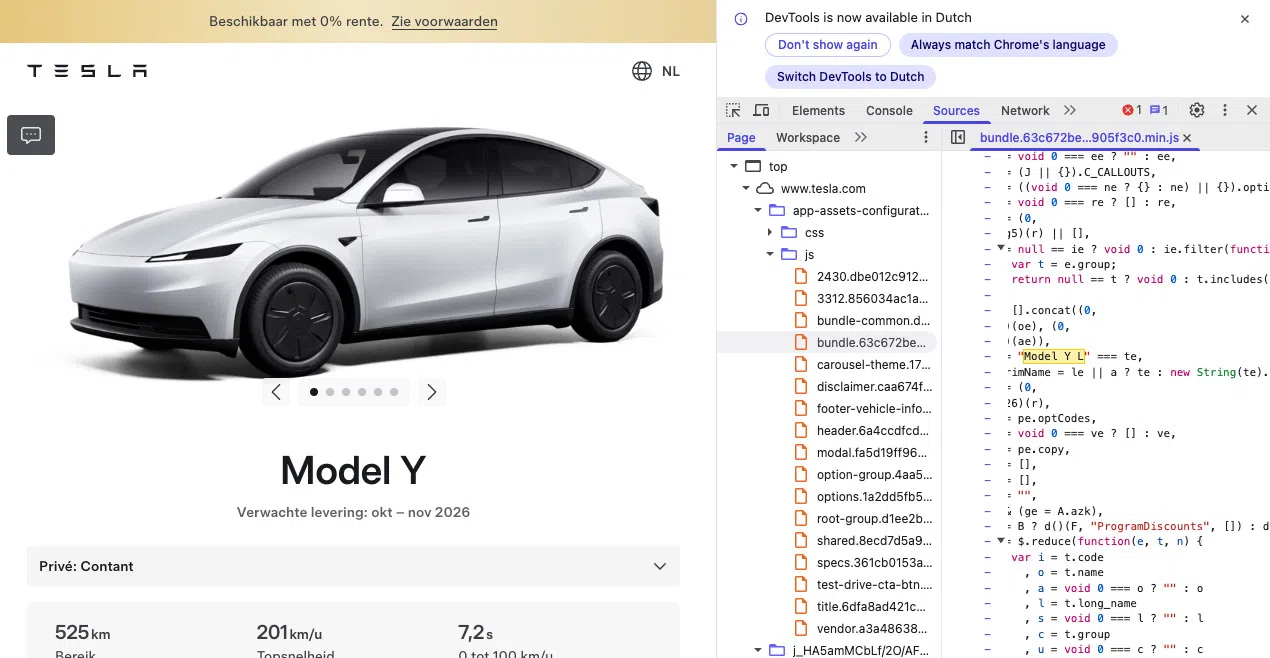The width and height of the screenshot is (1270, 658).
Task: Collapse the app-assets-configurat folder
Action: 758,210
